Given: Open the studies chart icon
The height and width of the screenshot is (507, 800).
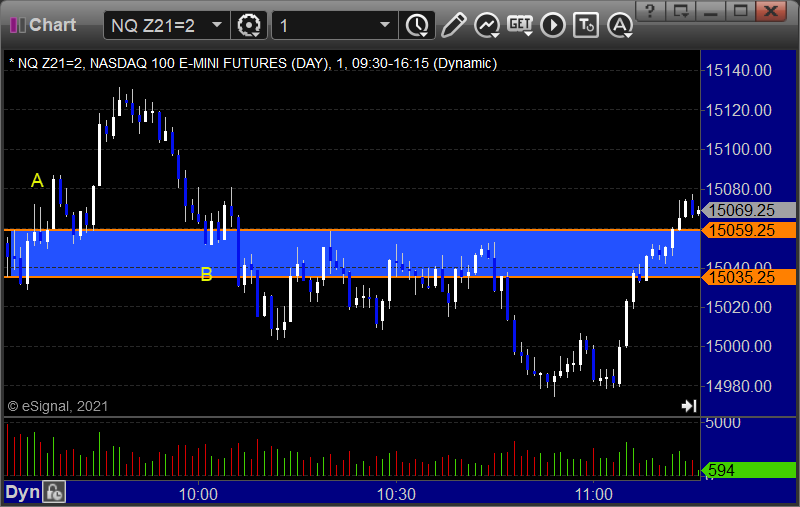Looking at the screenshot, I should [x=486, y=25].
